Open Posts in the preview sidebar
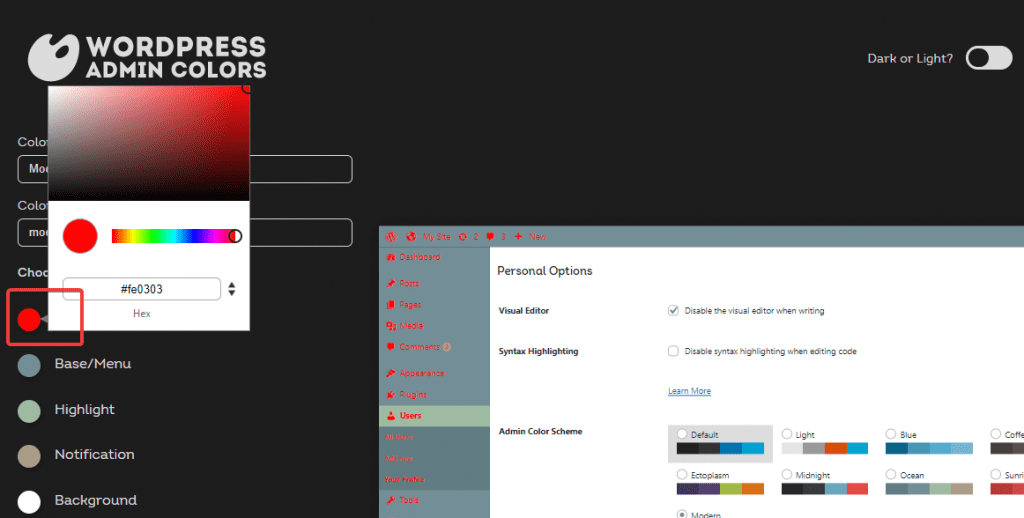This screenshot has width=1024, height=518. 409,283
